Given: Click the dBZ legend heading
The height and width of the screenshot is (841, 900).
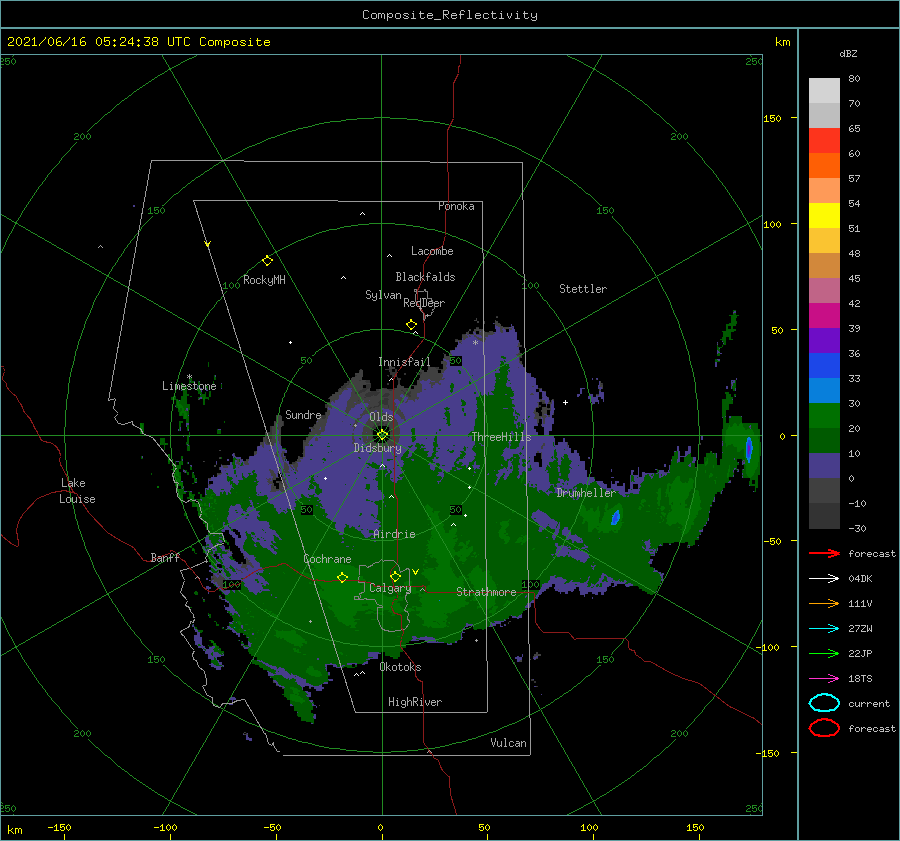Looking at the screenshot, I should 848,53.
